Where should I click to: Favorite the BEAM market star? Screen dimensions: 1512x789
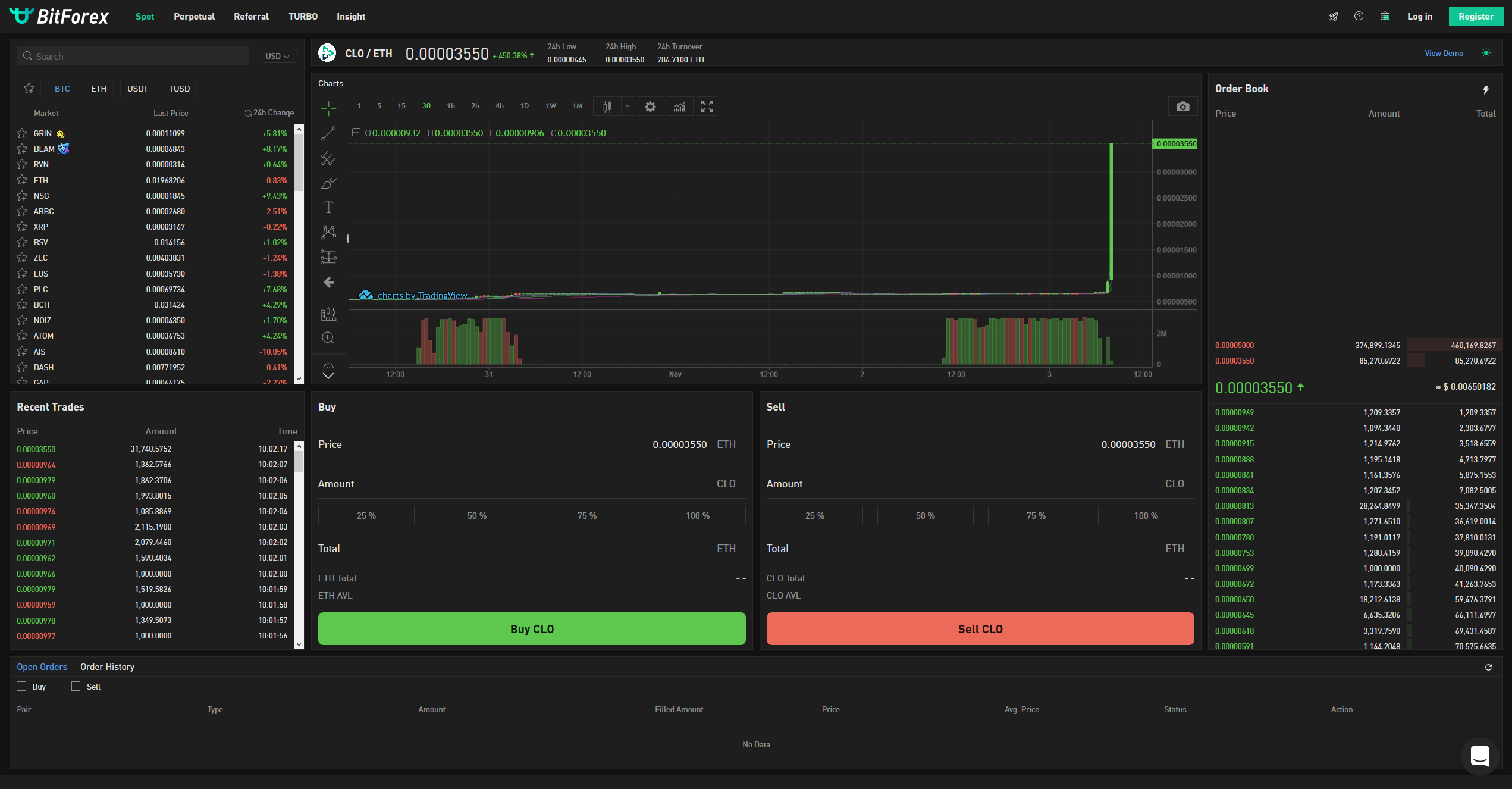[22, 149]
